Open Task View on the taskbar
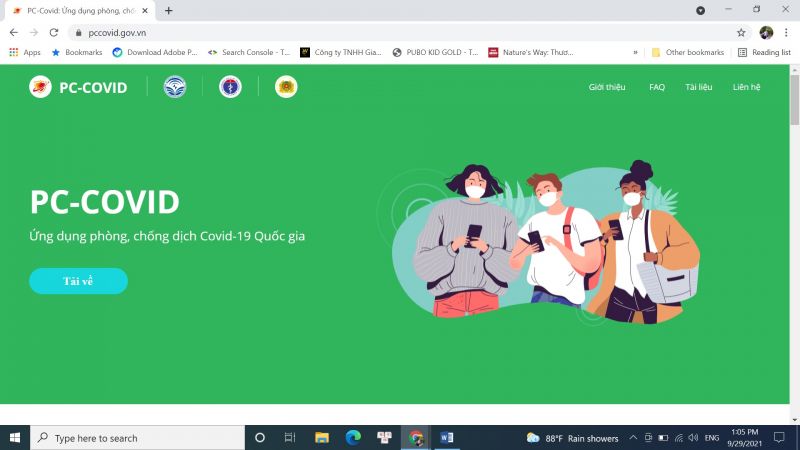Image resolution: width=800 pixels, height=450 pixels. tap(290, 438)
